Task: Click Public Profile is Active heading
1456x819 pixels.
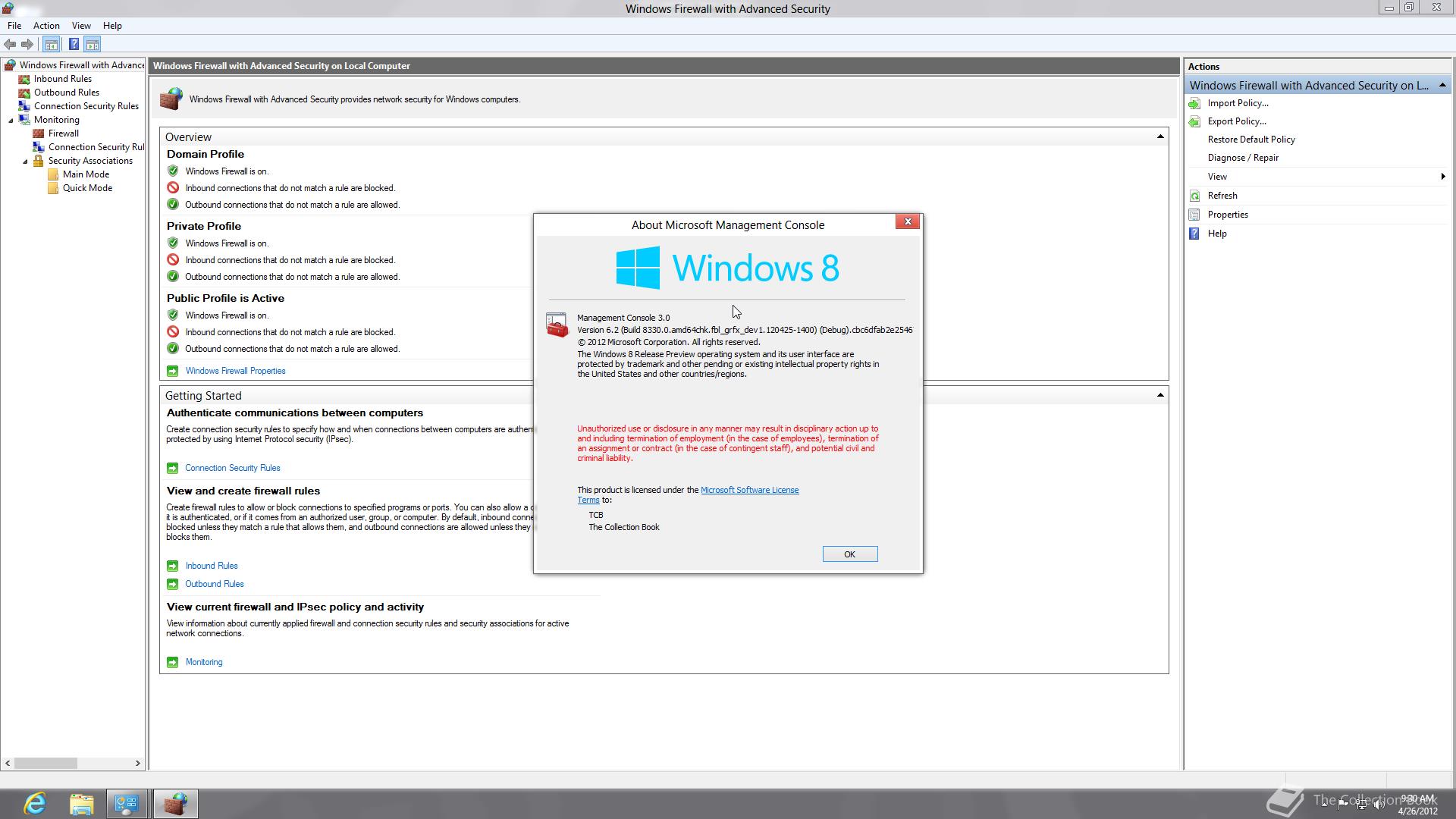Action: 225,298
